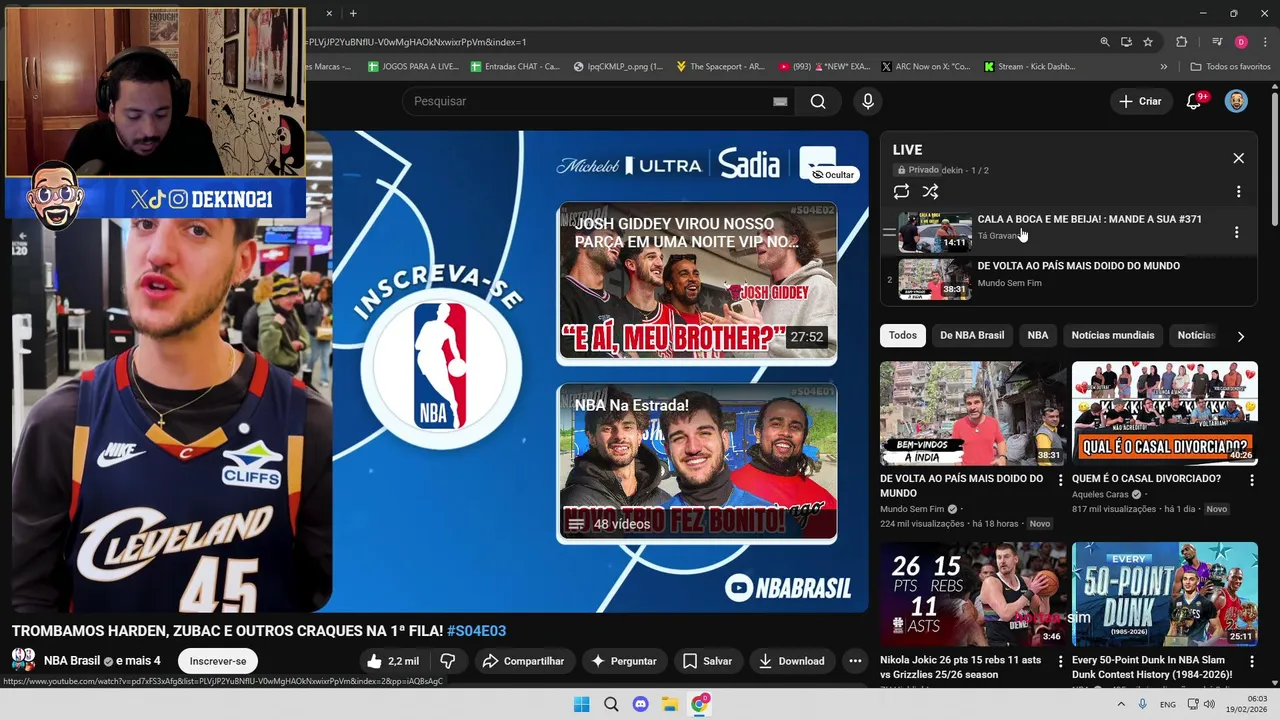Open the Chrome extensions puzzle icon
This screenshot has height=720, width=1280.
point(1182,42)
